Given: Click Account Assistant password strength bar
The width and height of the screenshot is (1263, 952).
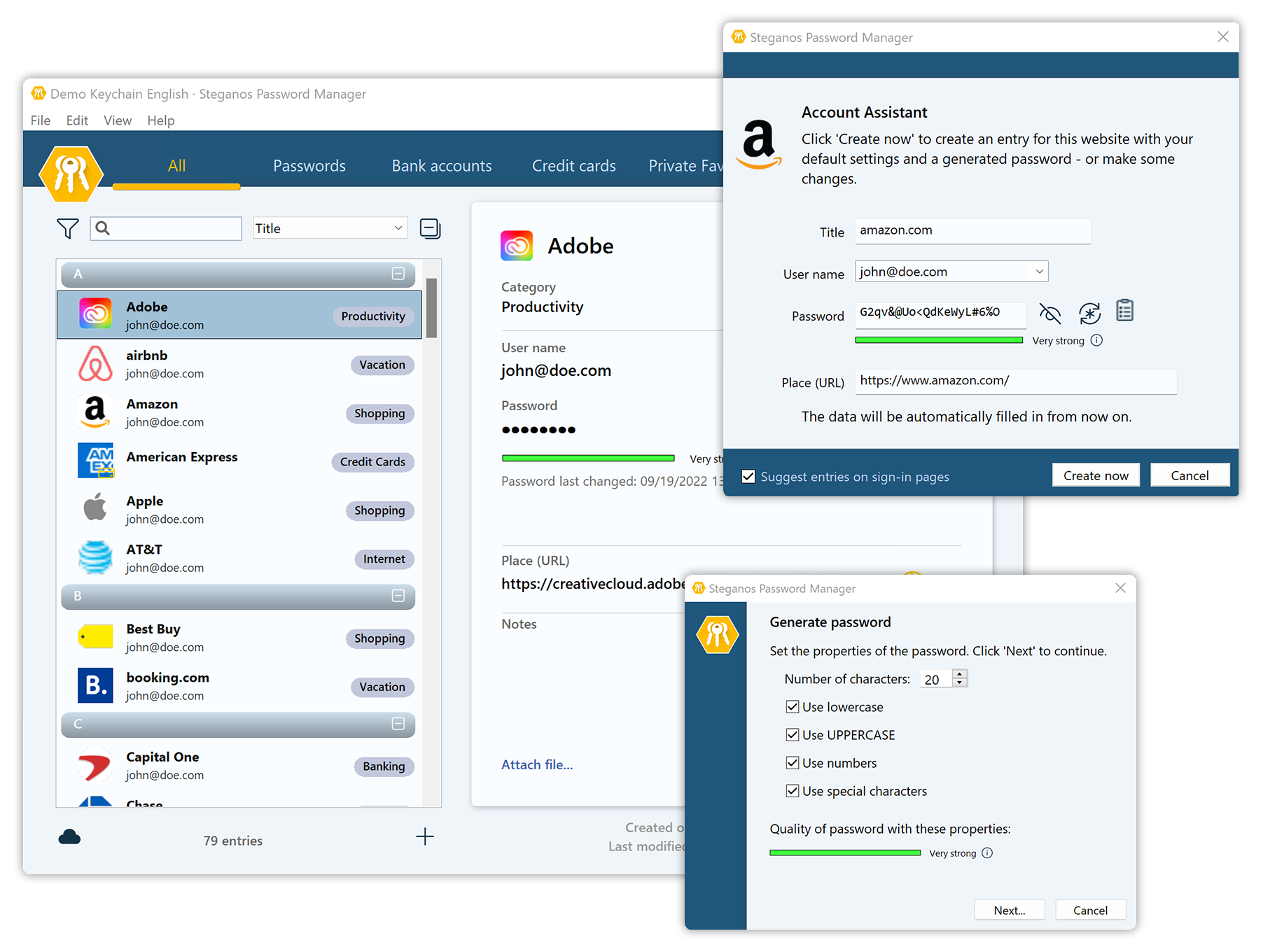Looking at the screenshot, I should pos(939,340).
